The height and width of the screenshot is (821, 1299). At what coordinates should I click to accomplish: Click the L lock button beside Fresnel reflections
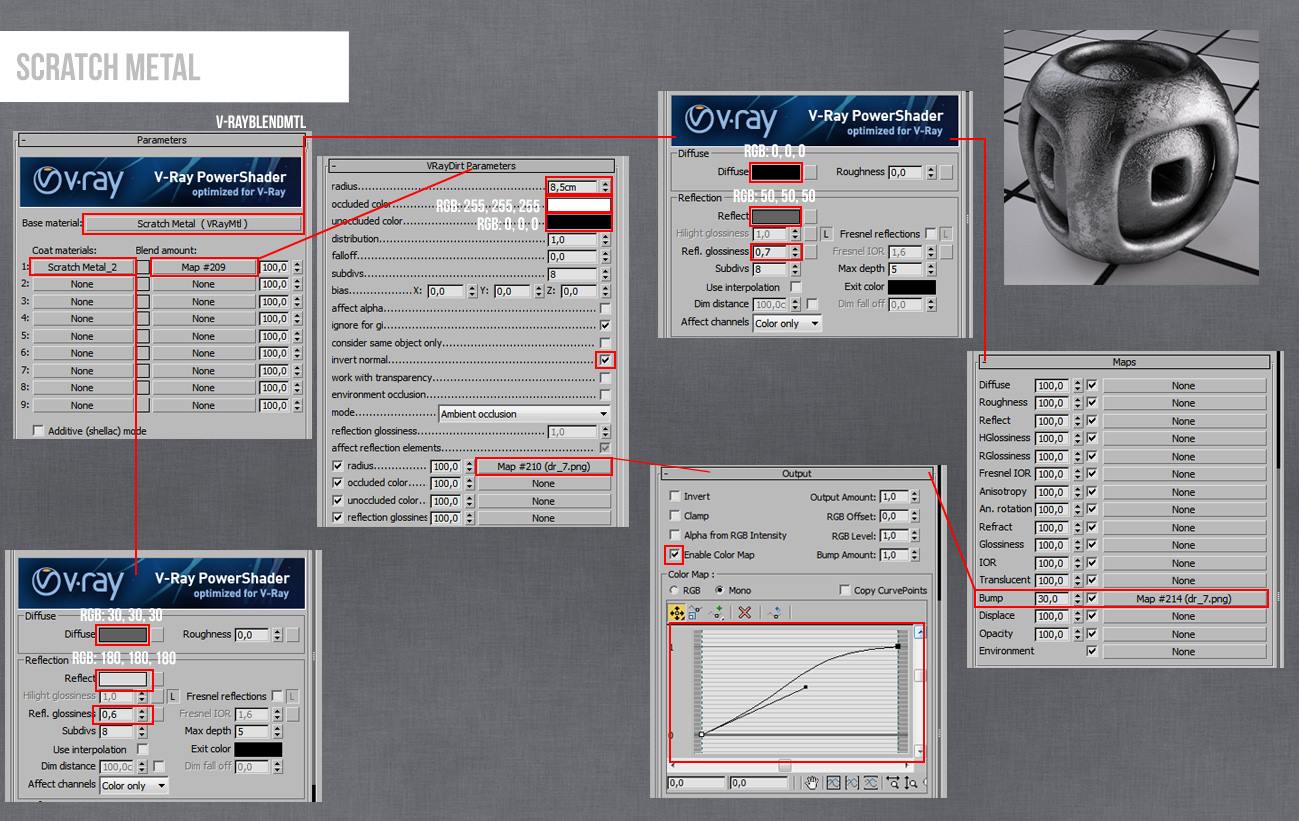(x=946, y=234)
